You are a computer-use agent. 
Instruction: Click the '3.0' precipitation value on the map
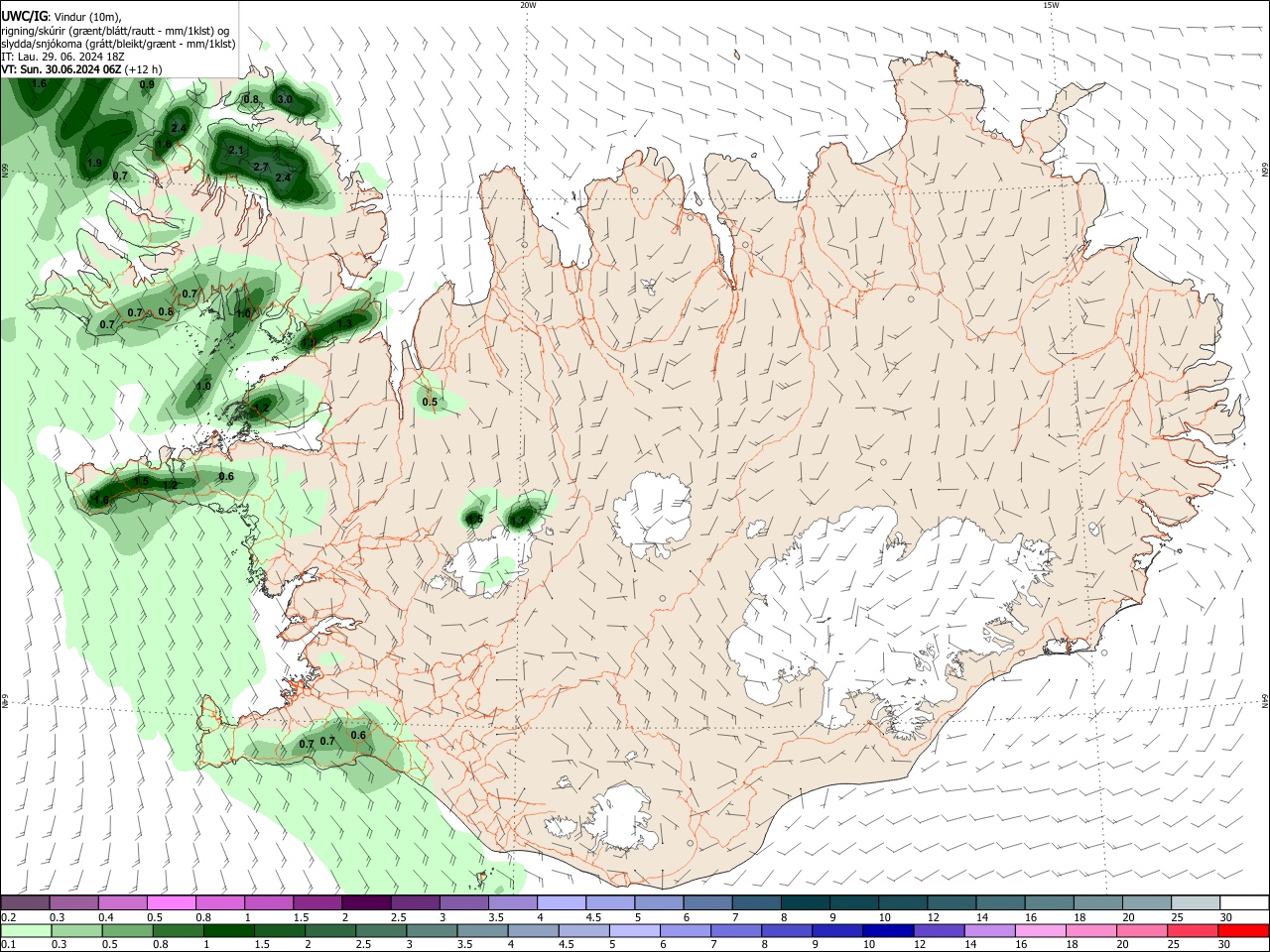[x=285, y=99]
